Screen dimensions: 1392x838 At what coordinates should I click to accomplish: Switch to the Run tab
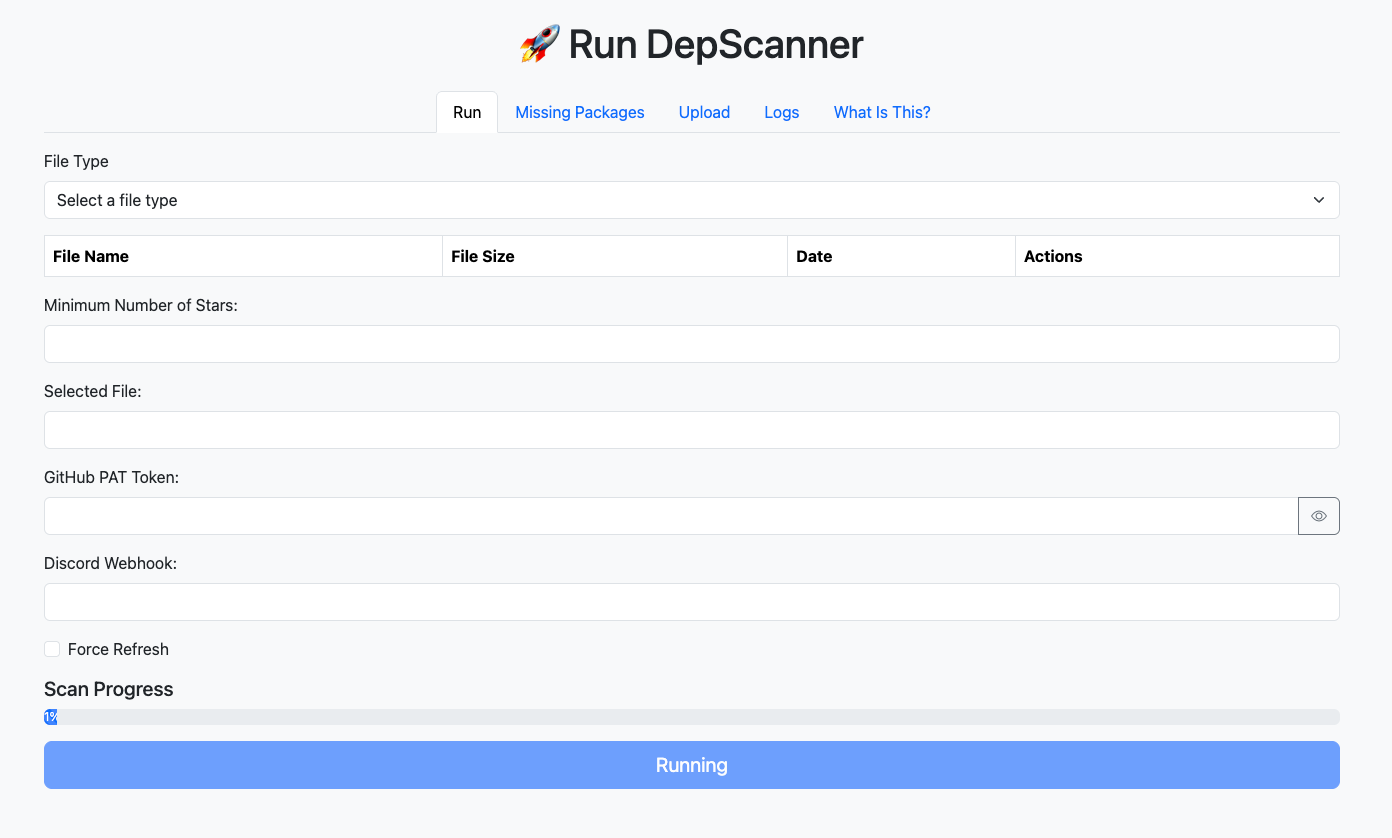(467, 113)
